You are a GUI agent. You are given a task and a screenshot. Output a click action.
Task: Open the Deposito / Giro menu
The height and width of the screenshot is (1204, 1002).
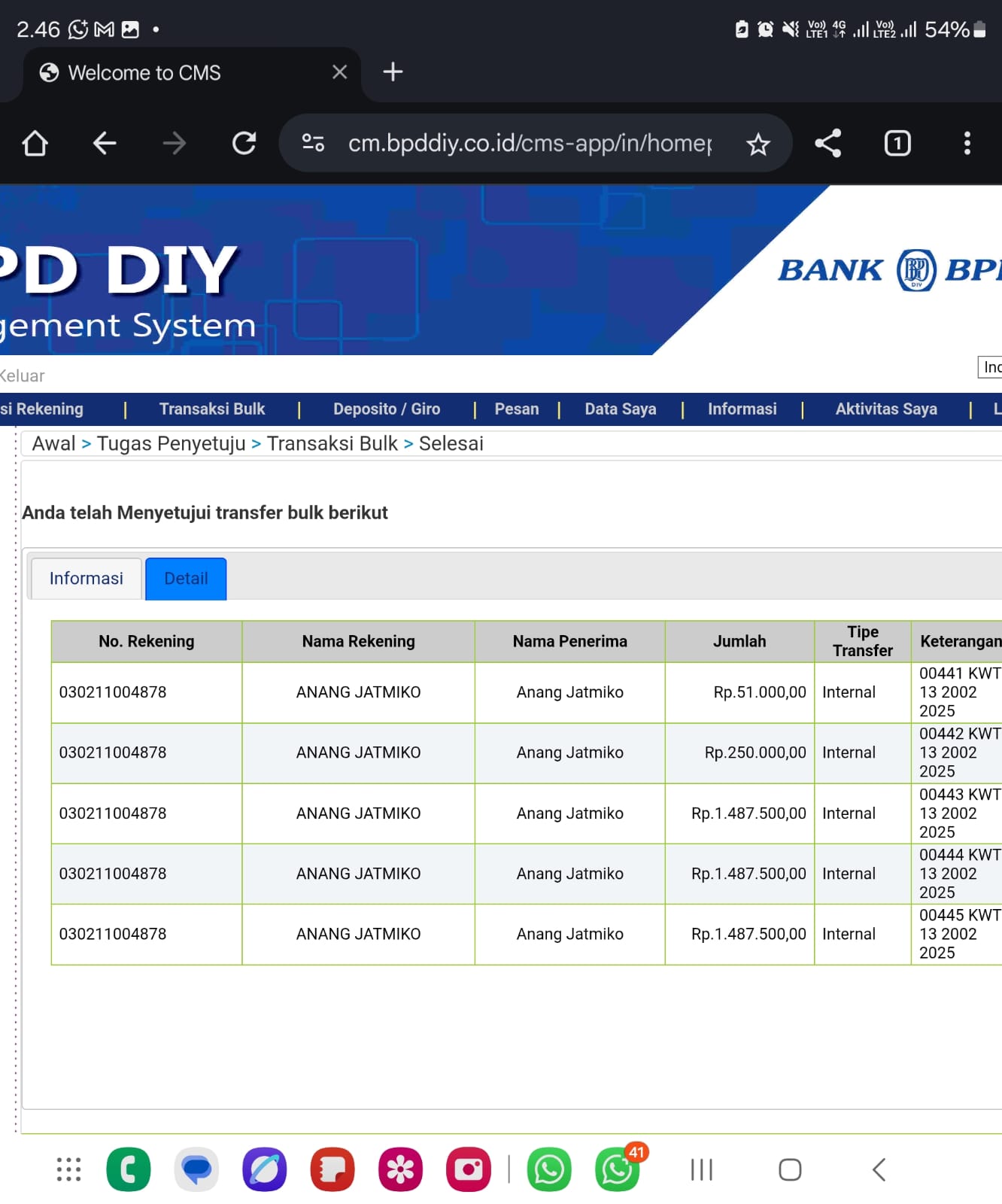point(387,409)
